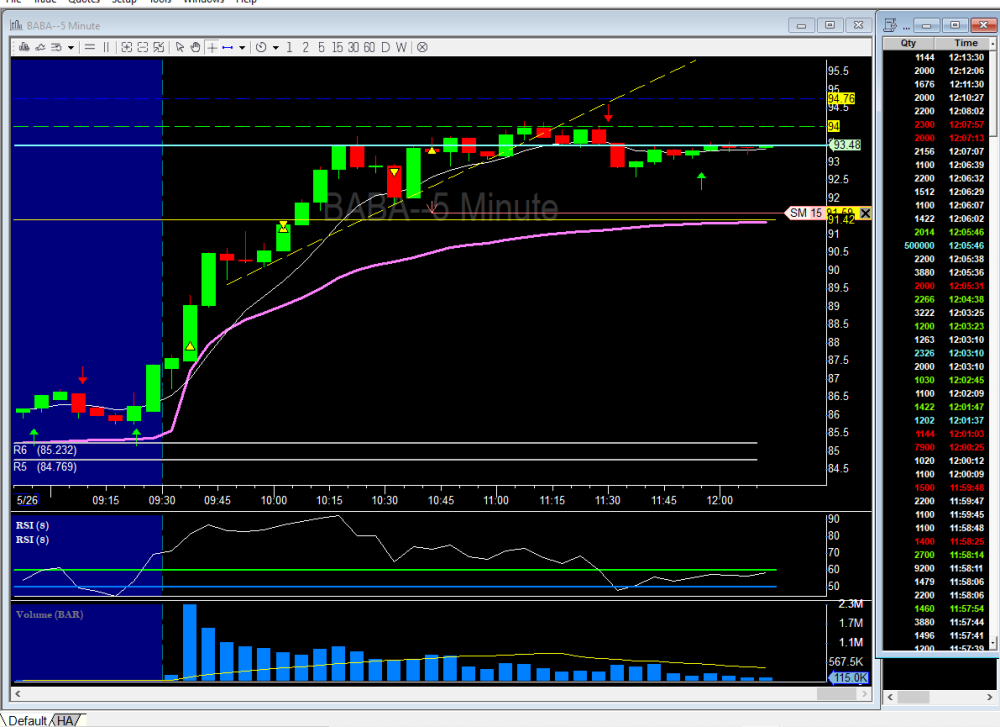Viewport: 1000px width, 727px height.
Task: Switch chart to Daily (D) interval
Action: coord(385,47)
